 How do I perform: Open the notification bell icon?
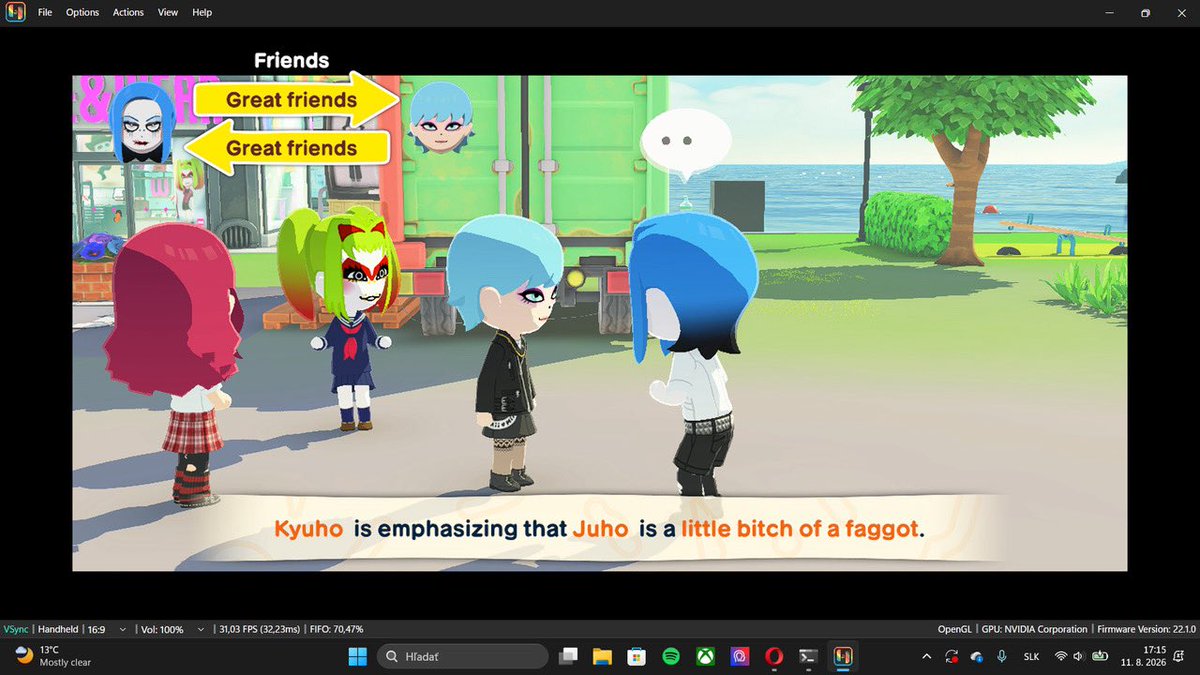click(1181, 656)
